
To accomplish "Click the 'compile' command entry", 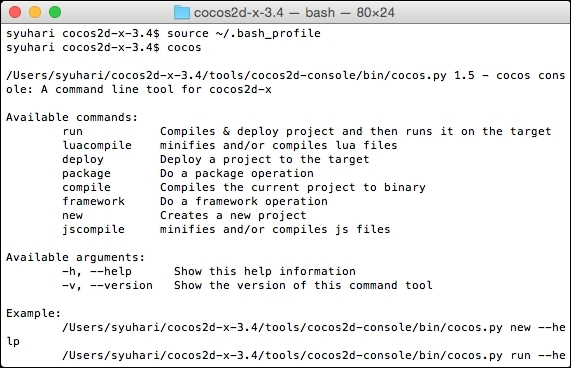I will [x=86, y=187].
